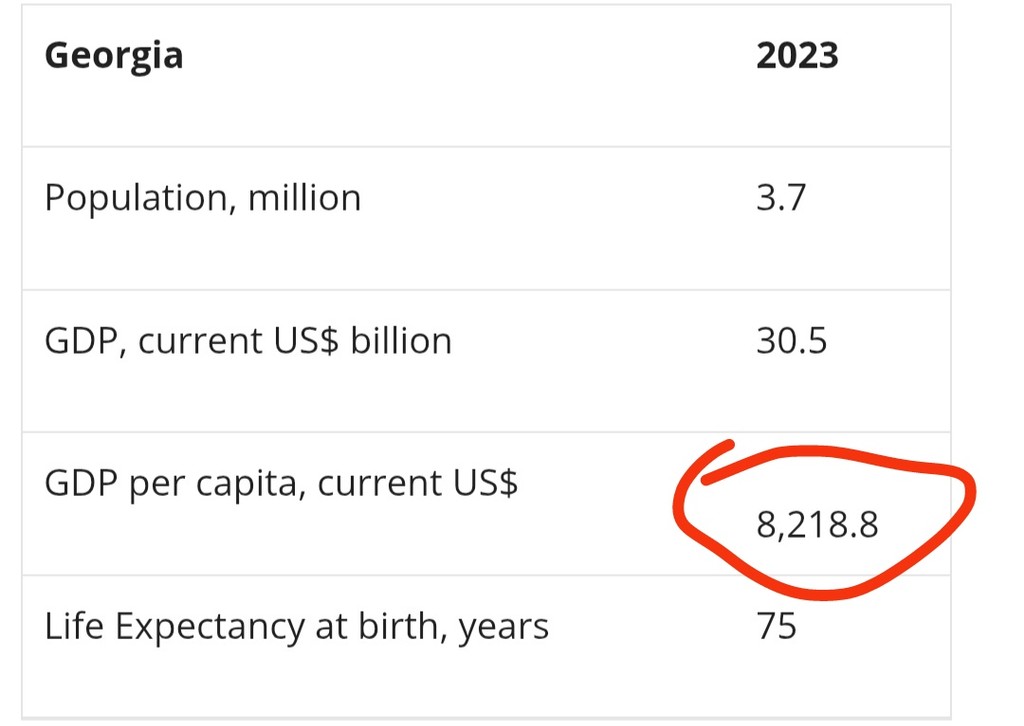
Task: Click the US$ text in GDP row
Action: tap(306, 341)
